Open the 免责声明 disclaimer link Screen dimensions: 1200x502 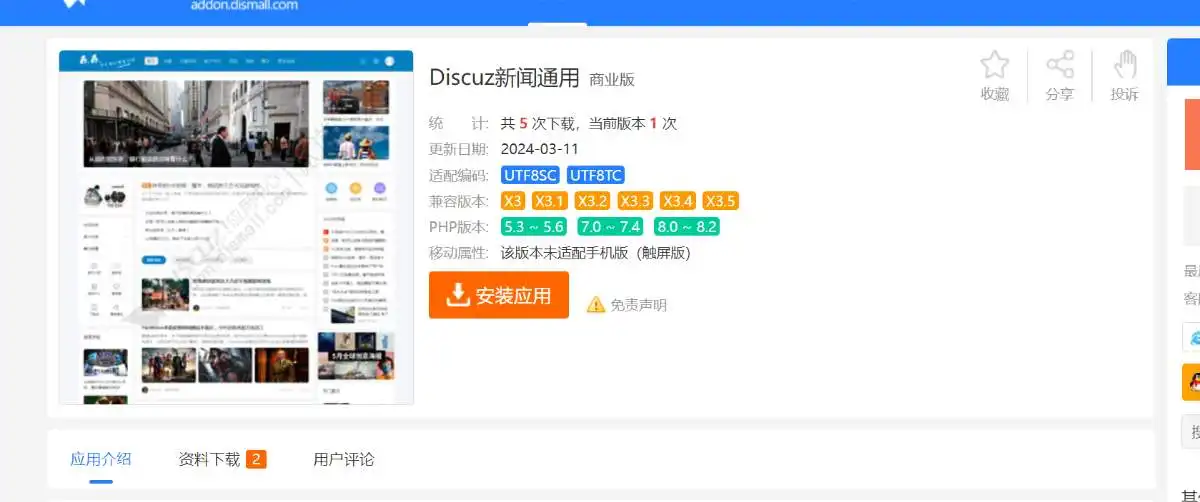tap(638, 305)
